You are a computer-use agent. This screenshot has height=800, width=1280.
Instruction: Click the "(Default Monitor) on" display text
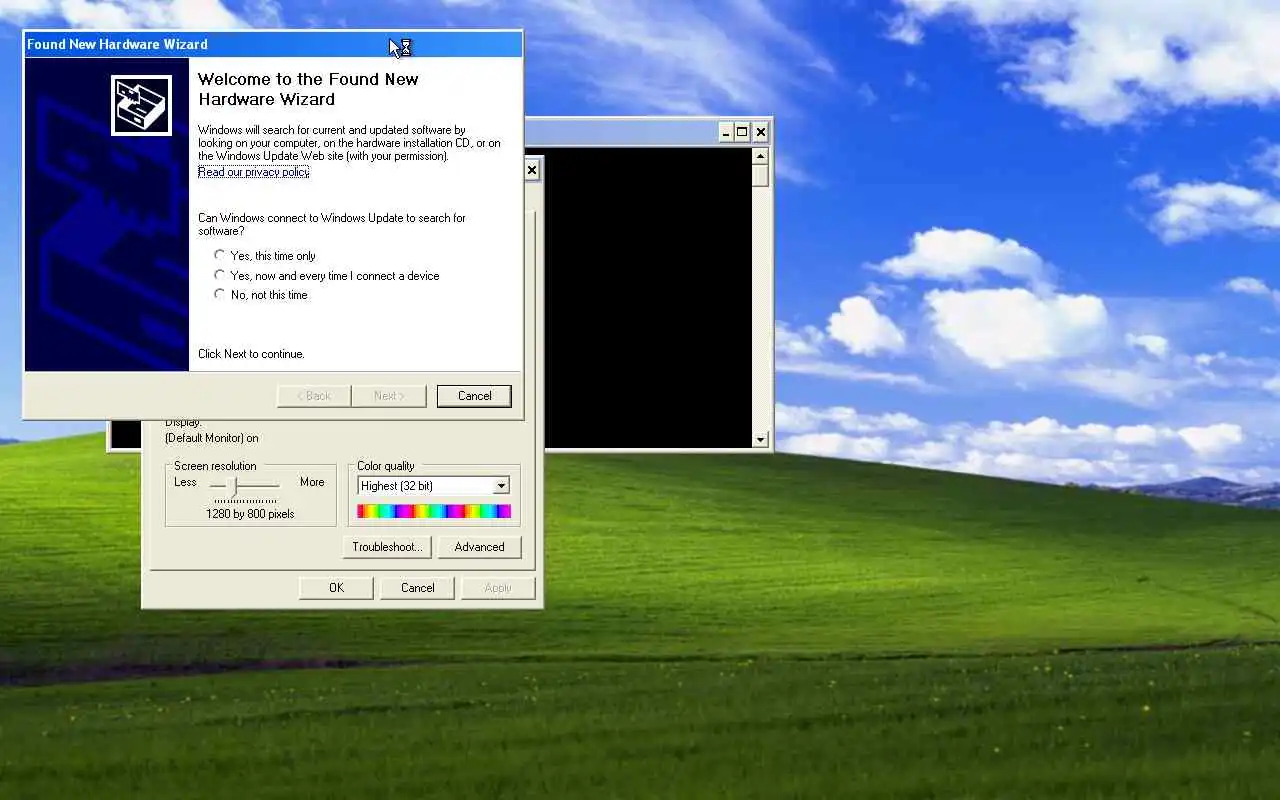212,438
